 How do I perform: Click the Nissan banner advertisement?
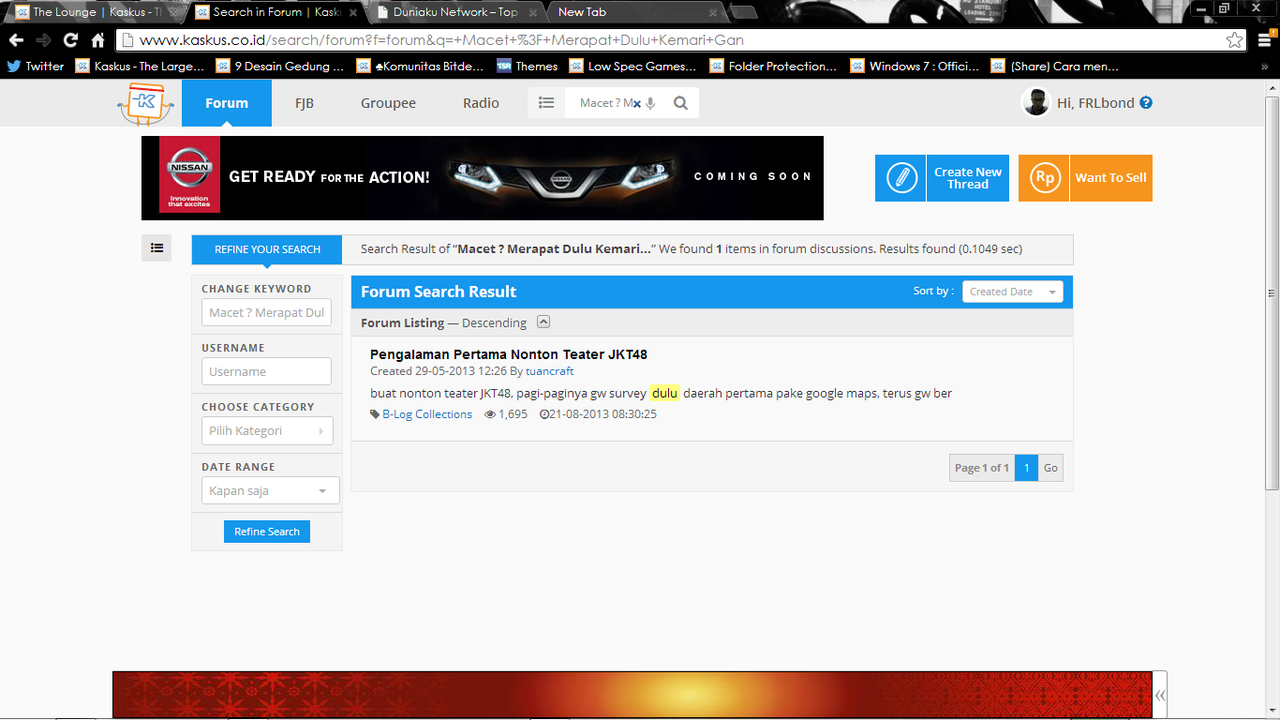coord(482,178)
